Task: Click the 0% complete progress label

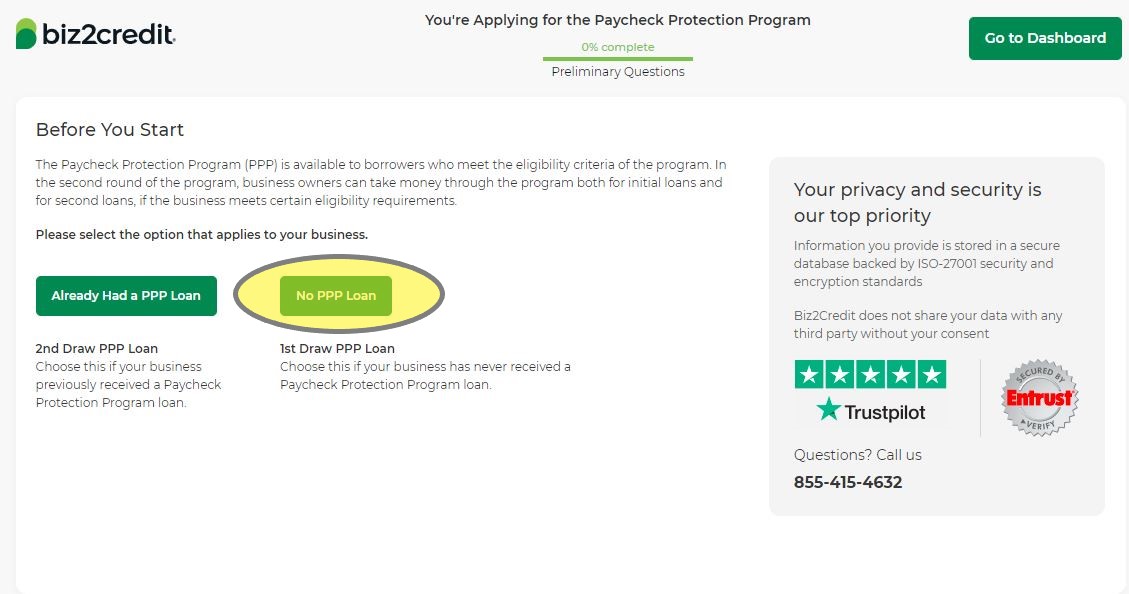Action: (x=618, y=47)
